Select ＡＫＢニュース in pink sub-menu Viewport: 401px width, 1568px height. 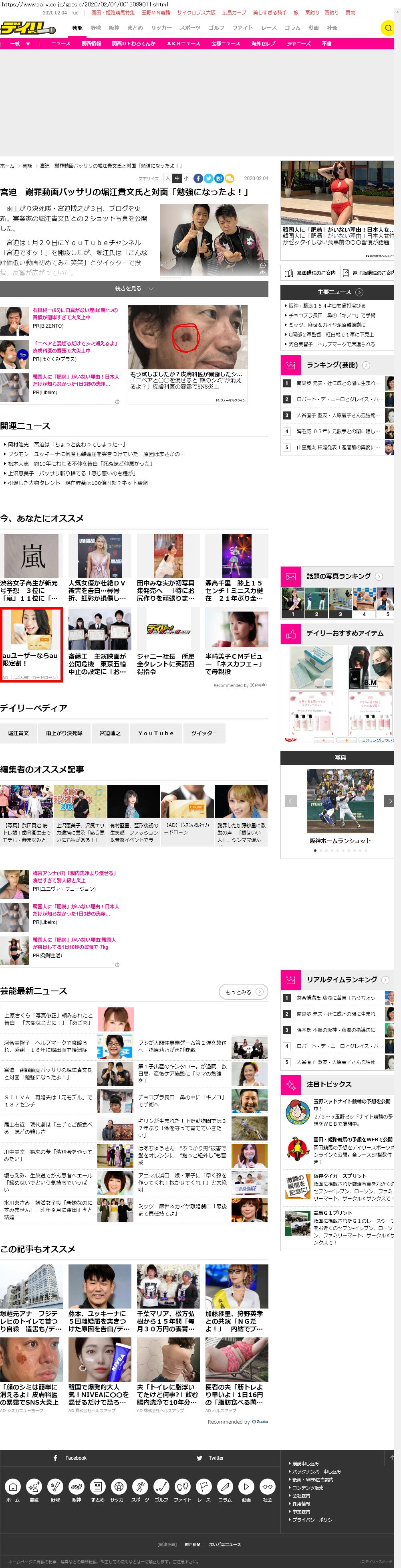(x=183, y=44)
